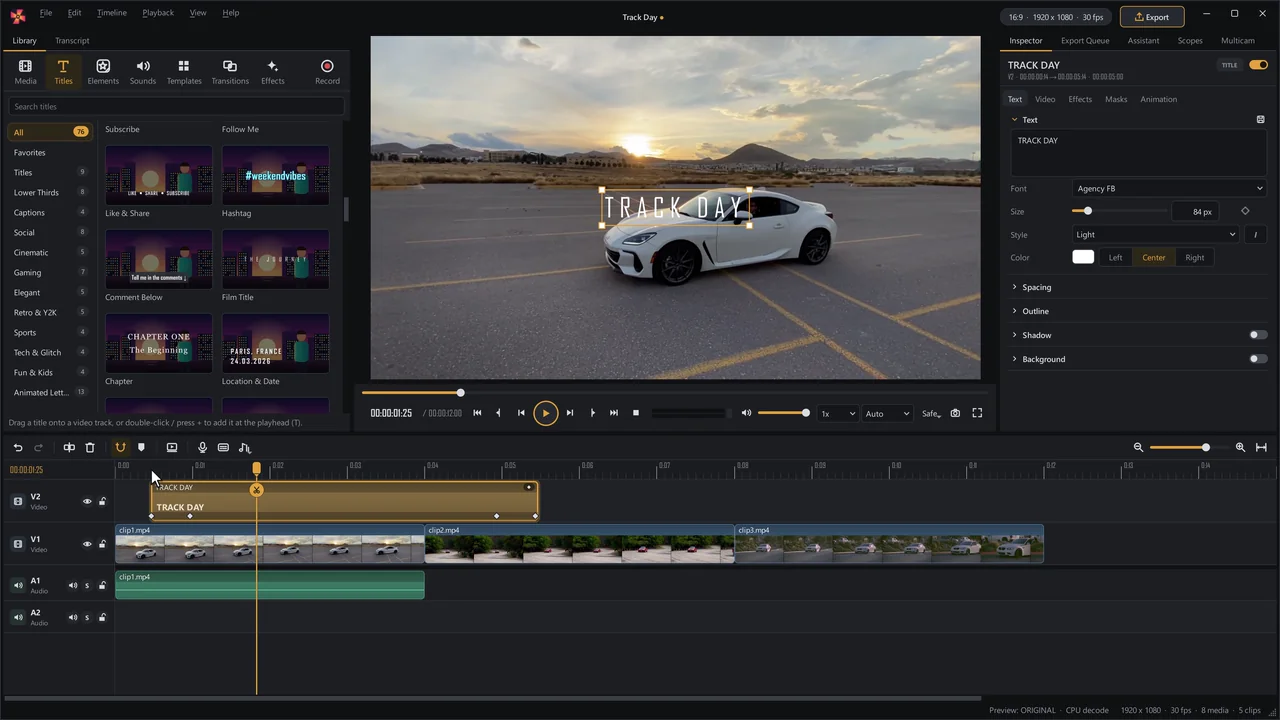Split the clip with the split tool

(69, 448)
